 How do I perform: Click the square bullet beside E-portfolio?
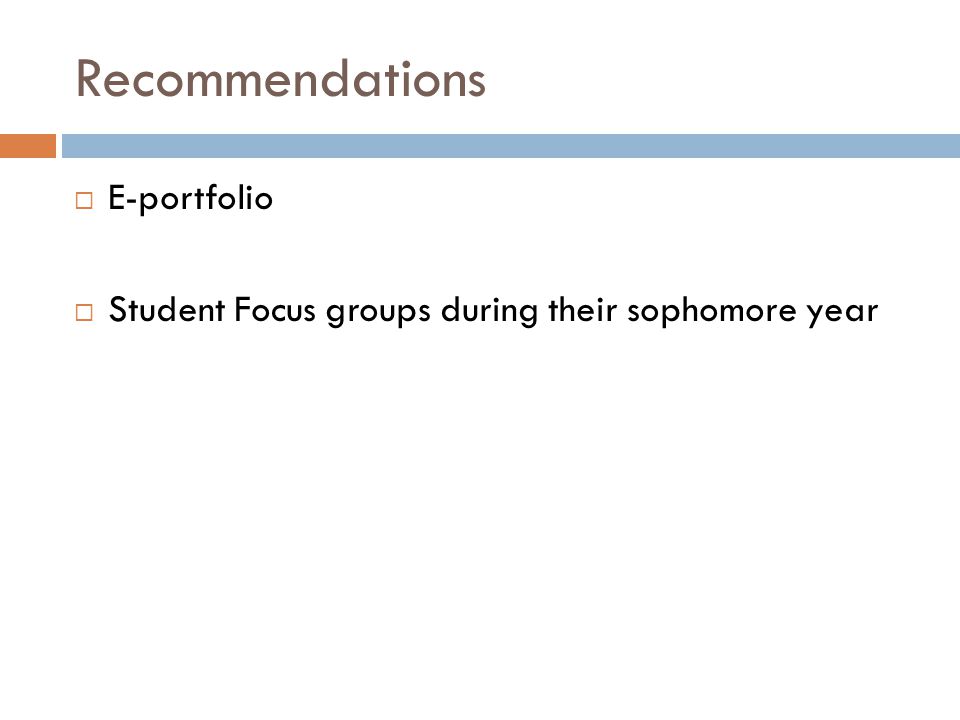point(84,201)
